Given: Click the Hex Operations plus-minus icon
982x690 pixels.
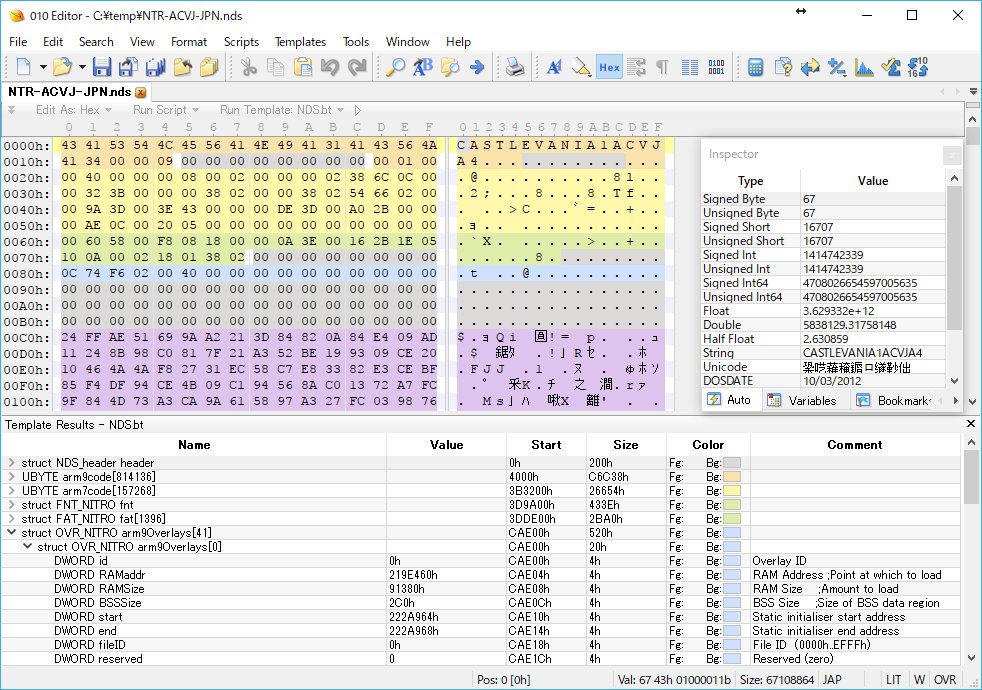Looking at the screenshot, I should tap(837, 67).
